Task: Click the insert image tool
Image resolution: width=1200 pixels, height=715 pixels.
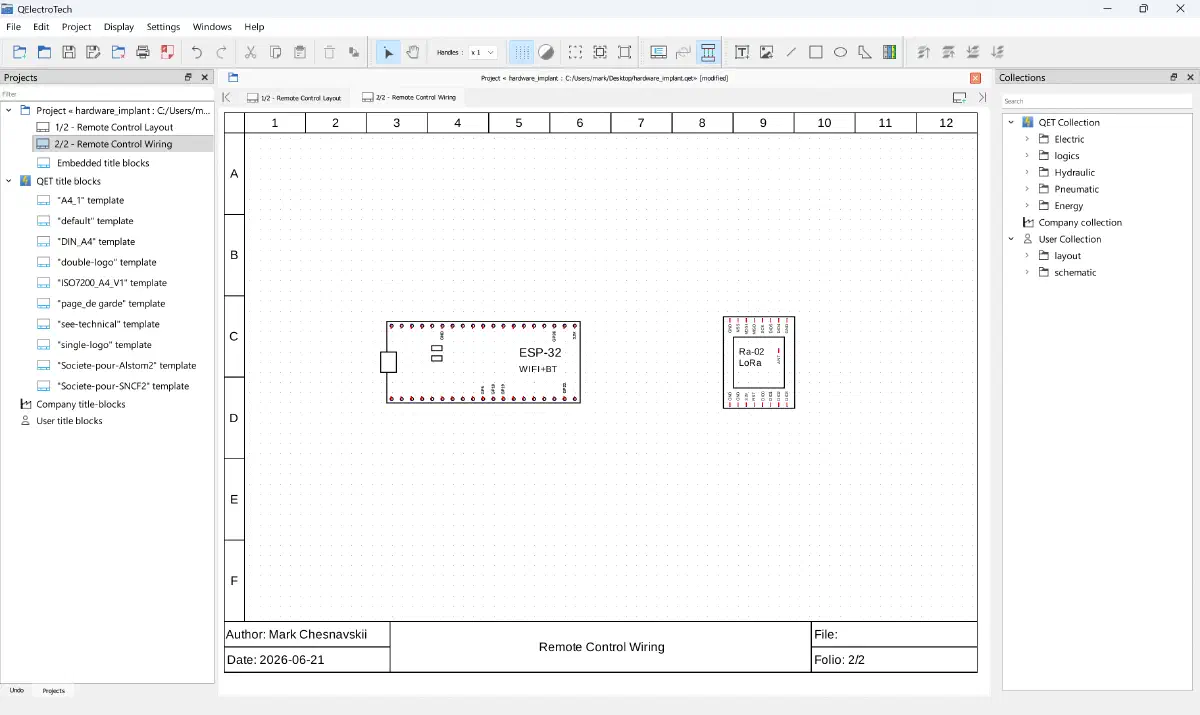Action: point(767,52)
